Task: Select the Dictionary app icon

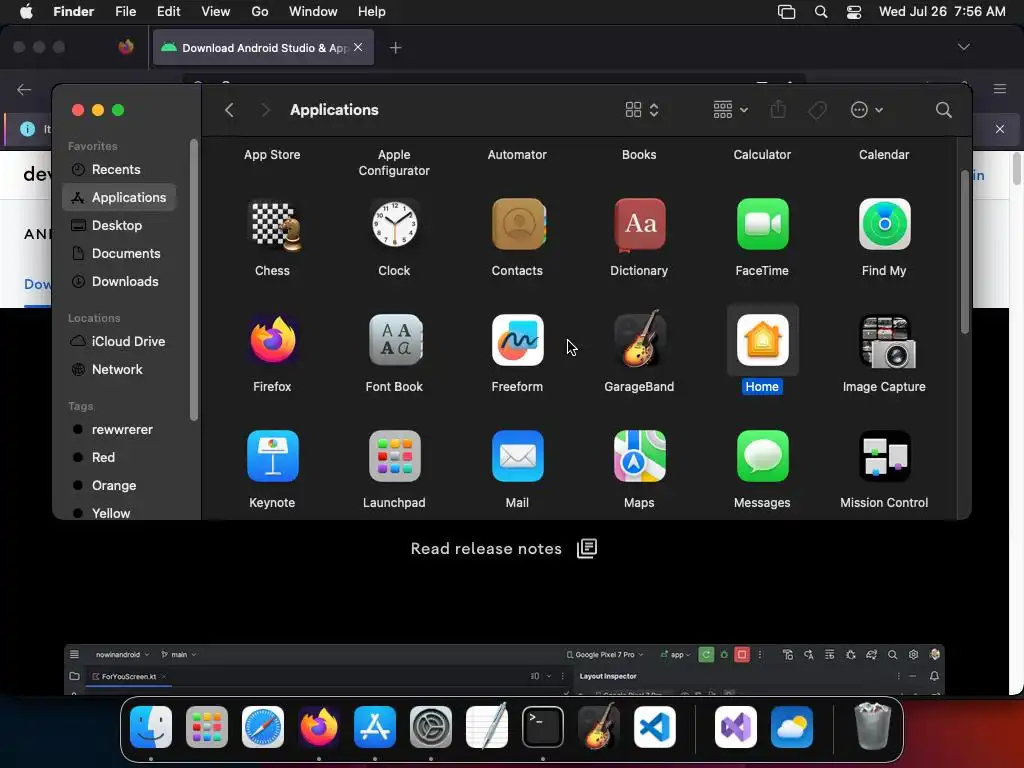Action: tap(639, 224)
